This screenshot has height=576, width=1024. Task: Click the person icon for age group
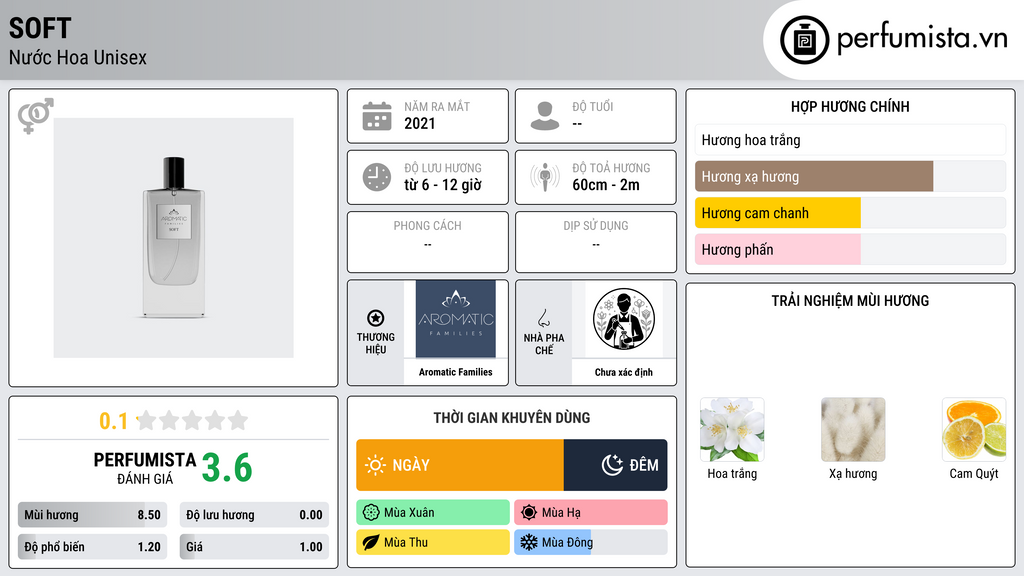[545, 116]
